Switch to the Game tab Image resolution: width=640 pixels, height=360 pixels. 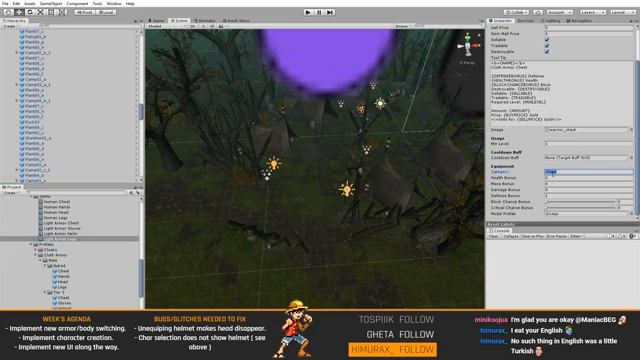157,20
